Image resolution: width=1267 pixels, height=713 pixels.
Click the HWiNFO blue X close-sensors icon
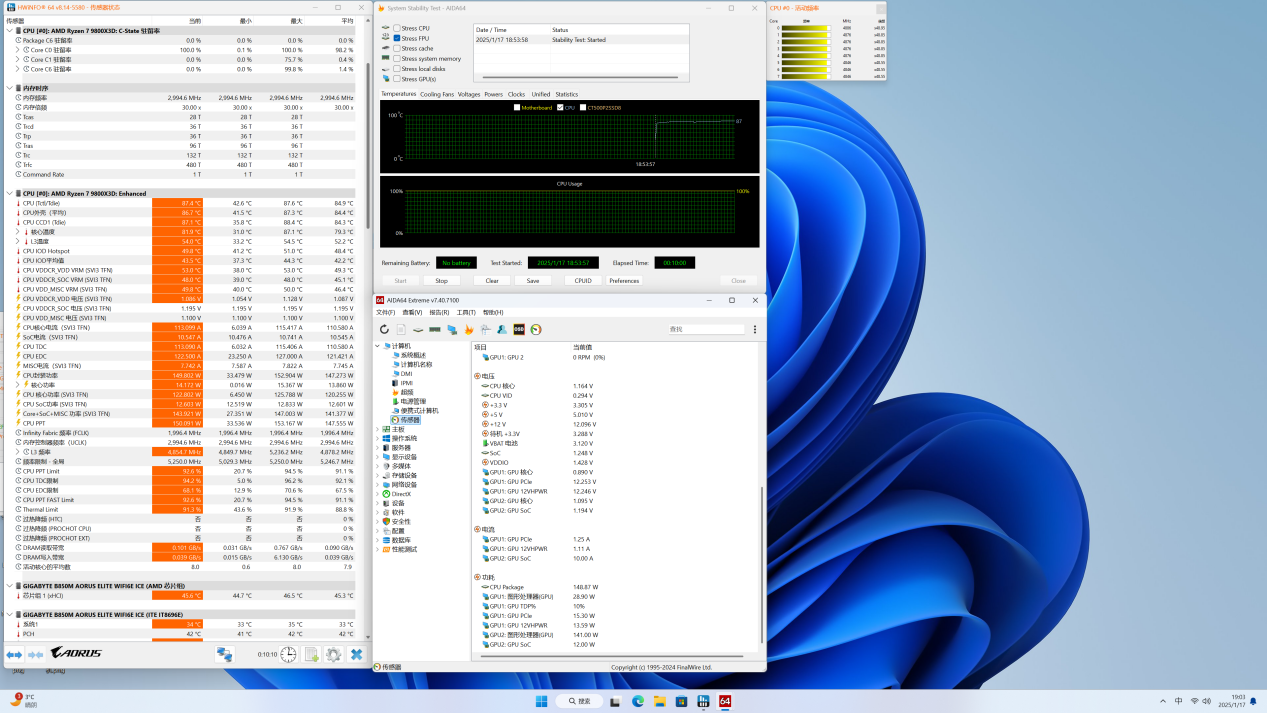click(356, 654)
